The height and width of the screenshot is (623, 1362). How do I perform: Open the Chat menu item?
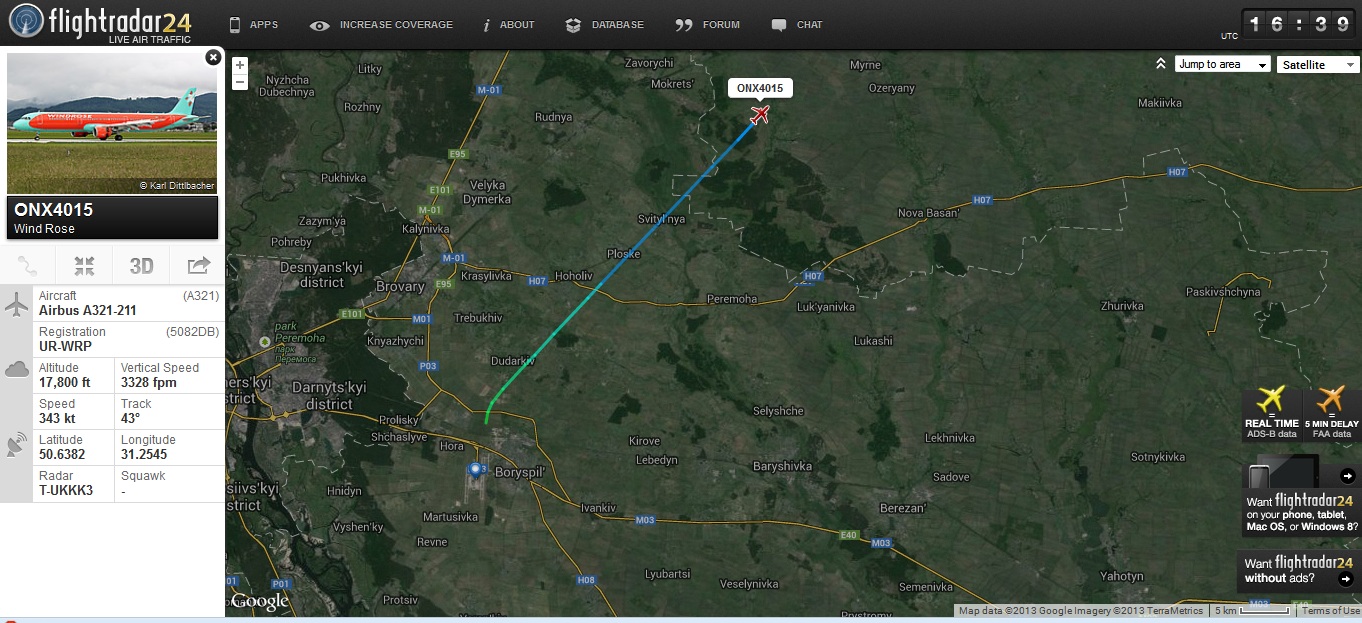tap(797, 25)
